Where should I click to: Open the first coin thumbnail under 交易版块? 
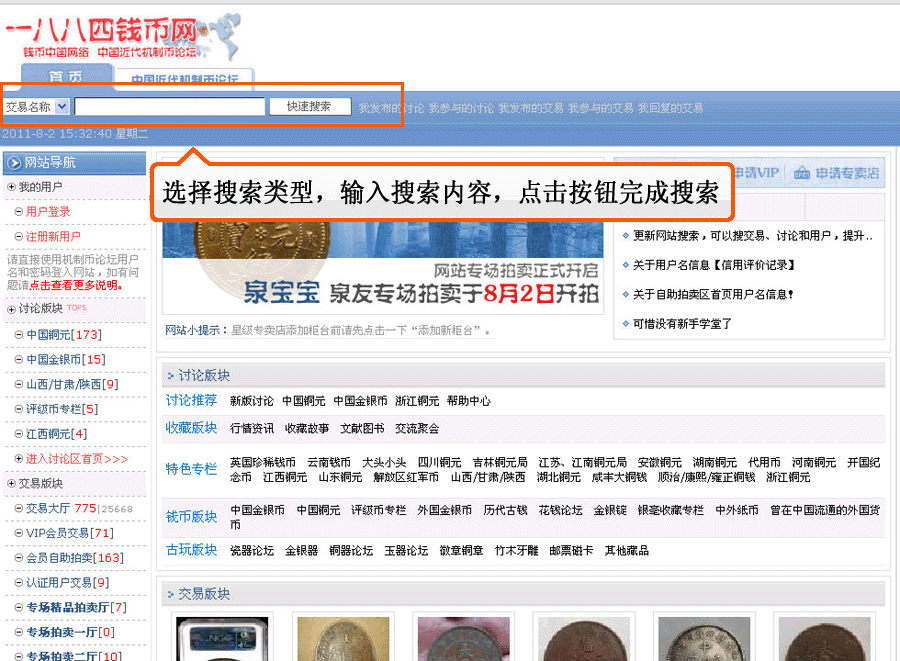222,638
